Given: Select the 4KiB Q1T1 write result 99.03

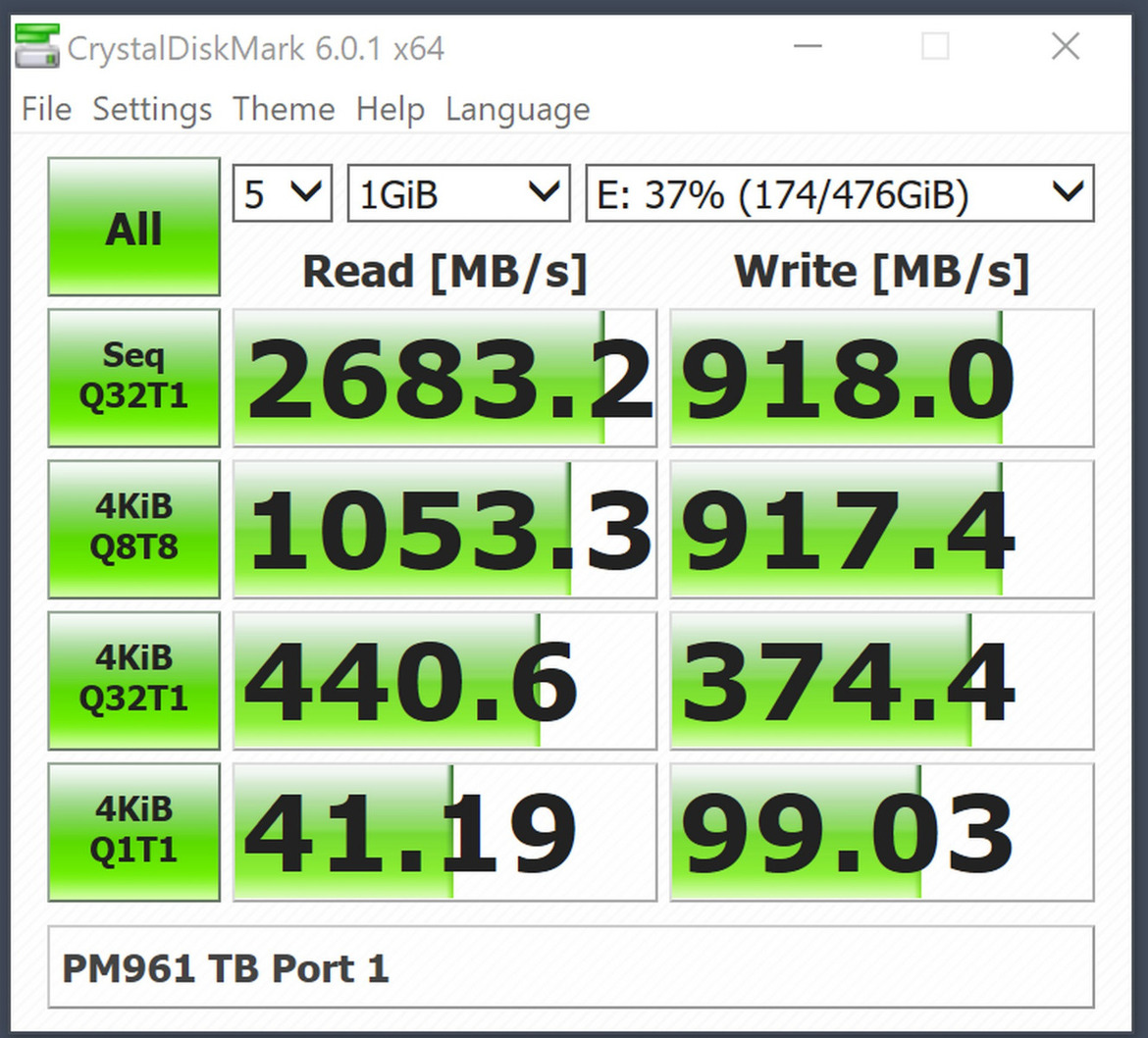Looking at the screenshot, I should 882,832.
